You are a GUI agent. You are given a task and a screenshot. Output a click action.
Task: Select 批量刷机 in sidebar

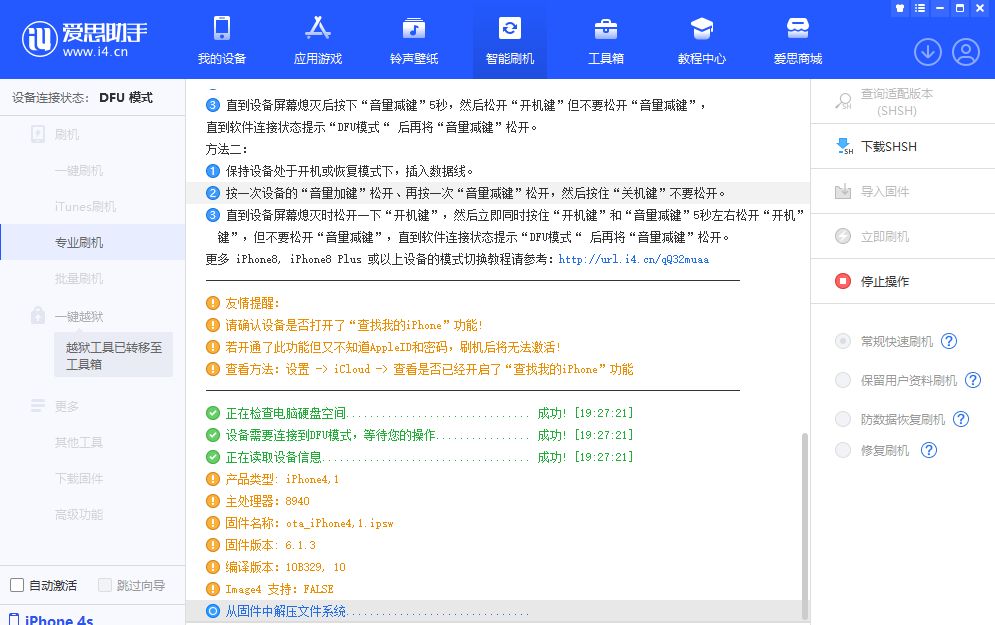pyautogui.click(x=79, y=279)
